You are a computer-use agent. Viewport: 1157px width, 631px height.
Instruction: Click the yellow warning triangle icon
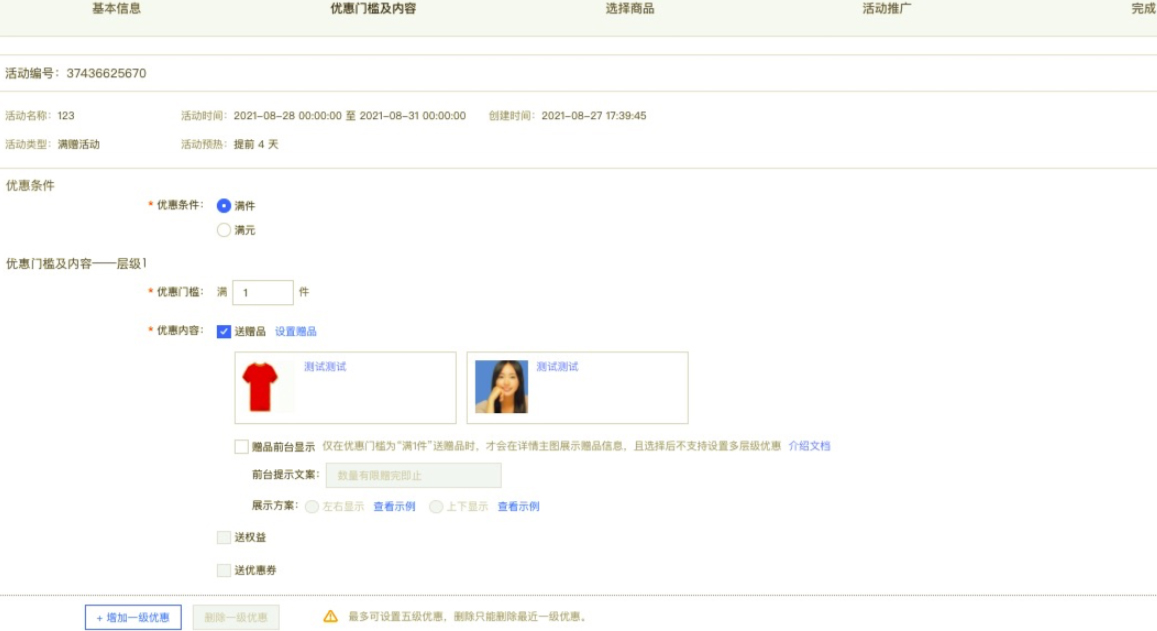[330, 617]
